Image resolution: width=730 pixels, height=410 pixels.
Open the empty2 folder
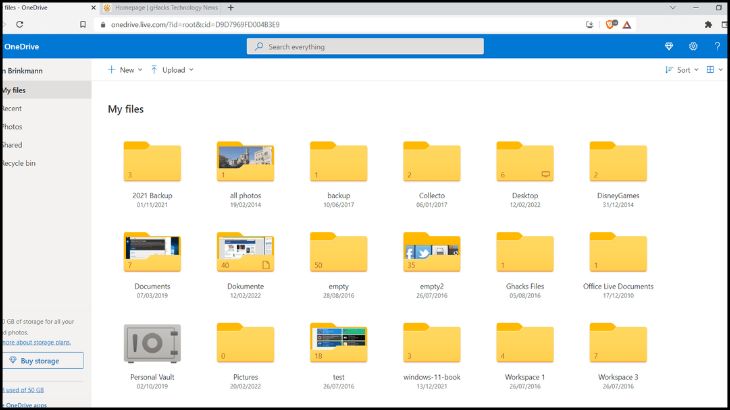point(432,252)
